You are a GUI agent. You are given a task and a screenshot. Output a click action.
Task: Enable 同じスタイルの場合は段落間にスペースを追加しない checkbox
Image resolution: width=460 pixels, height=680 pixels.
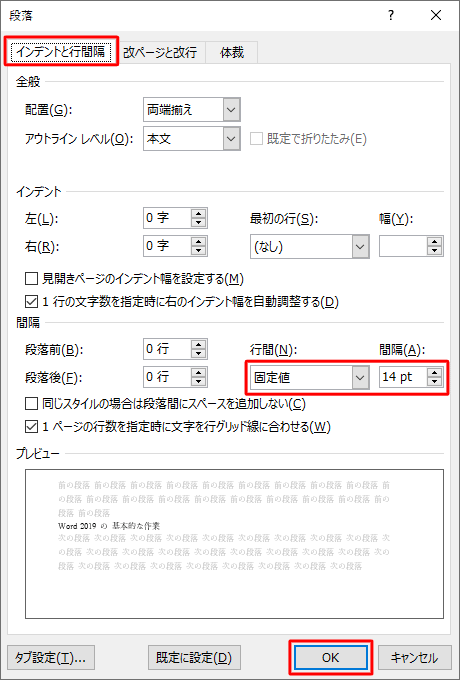[x=31, y=404]
